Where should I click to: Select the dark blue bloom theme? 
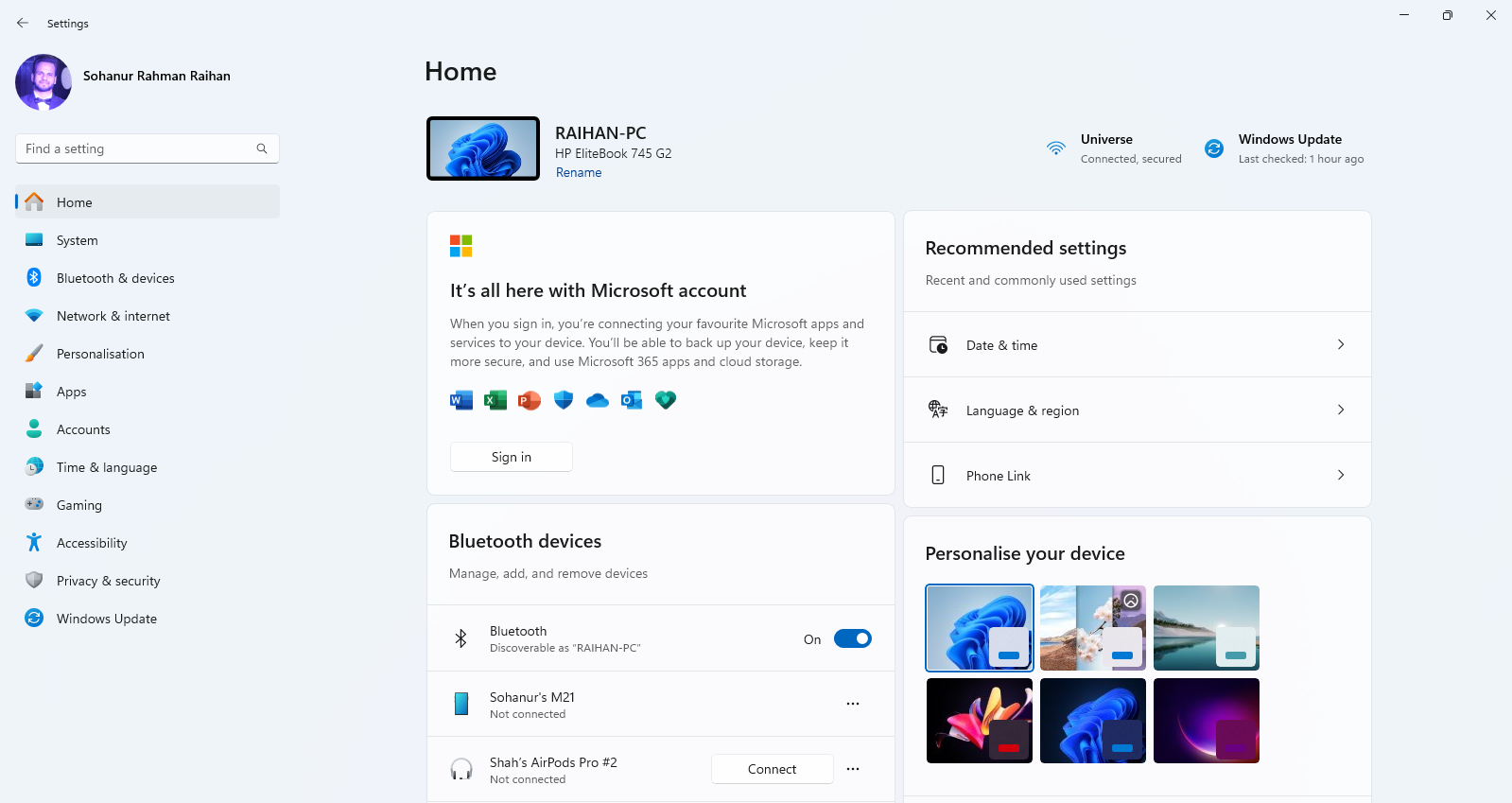tap(1093, 721)
